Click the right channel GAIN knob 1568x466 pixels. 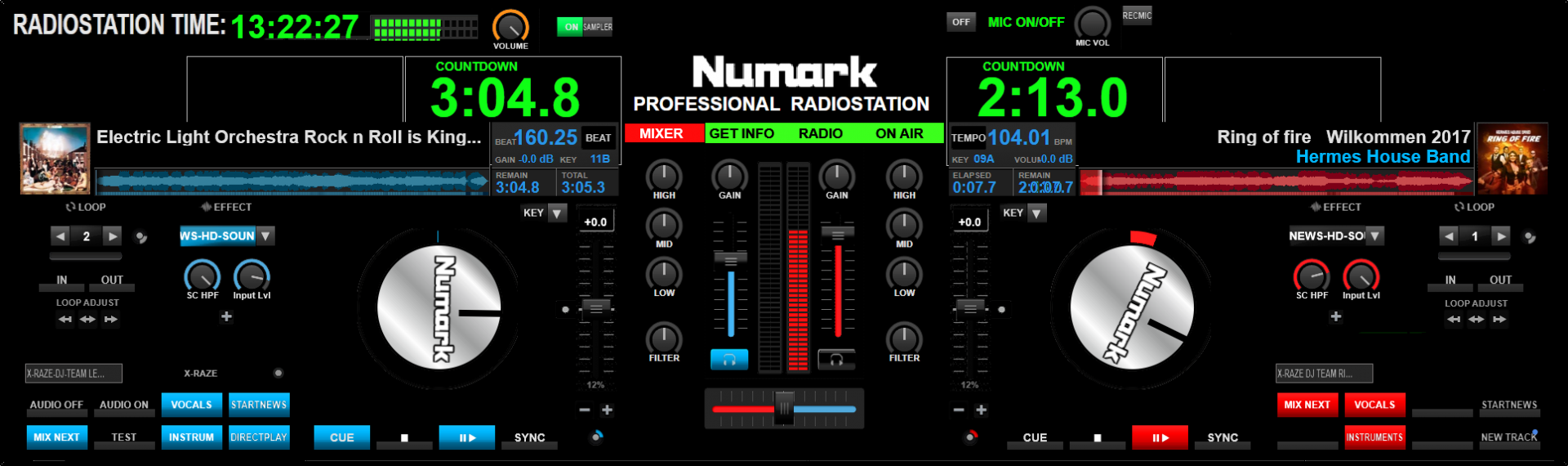[x=837, y=175]
